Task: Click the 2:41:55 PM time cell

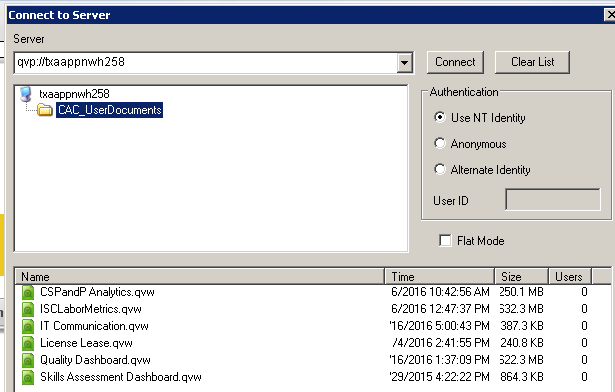Action: click(441, 343)
